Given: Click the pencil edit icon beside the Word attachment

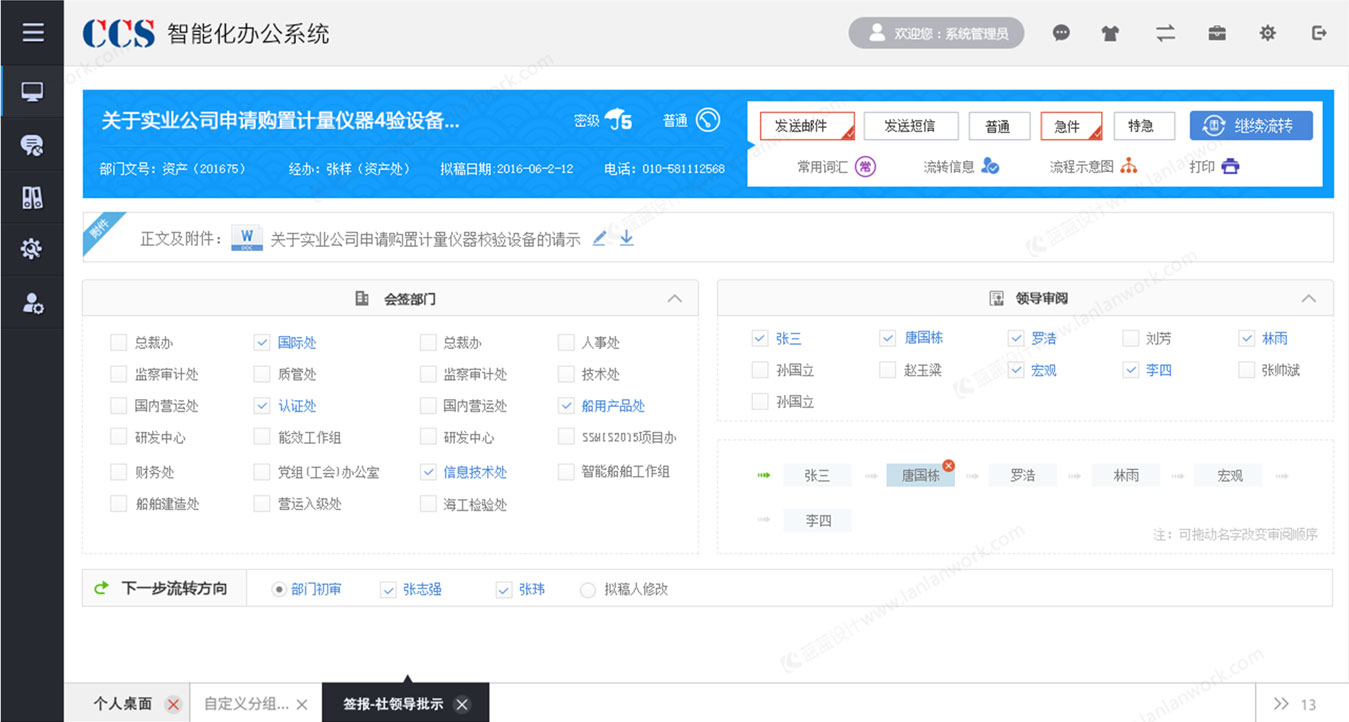Looking at the screenshot, I should (x=600, y=237).
